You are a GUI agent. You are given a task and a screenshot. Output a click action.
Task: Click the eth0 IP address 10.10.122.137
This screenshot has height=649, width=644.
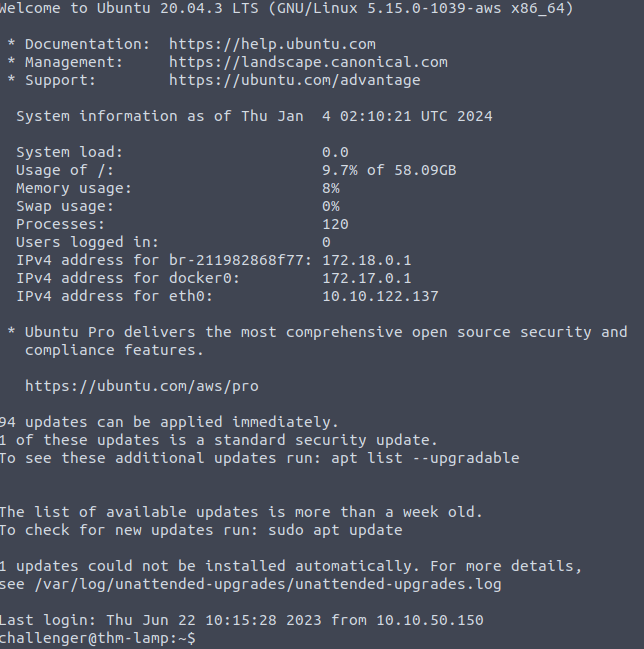coord(380,296)
